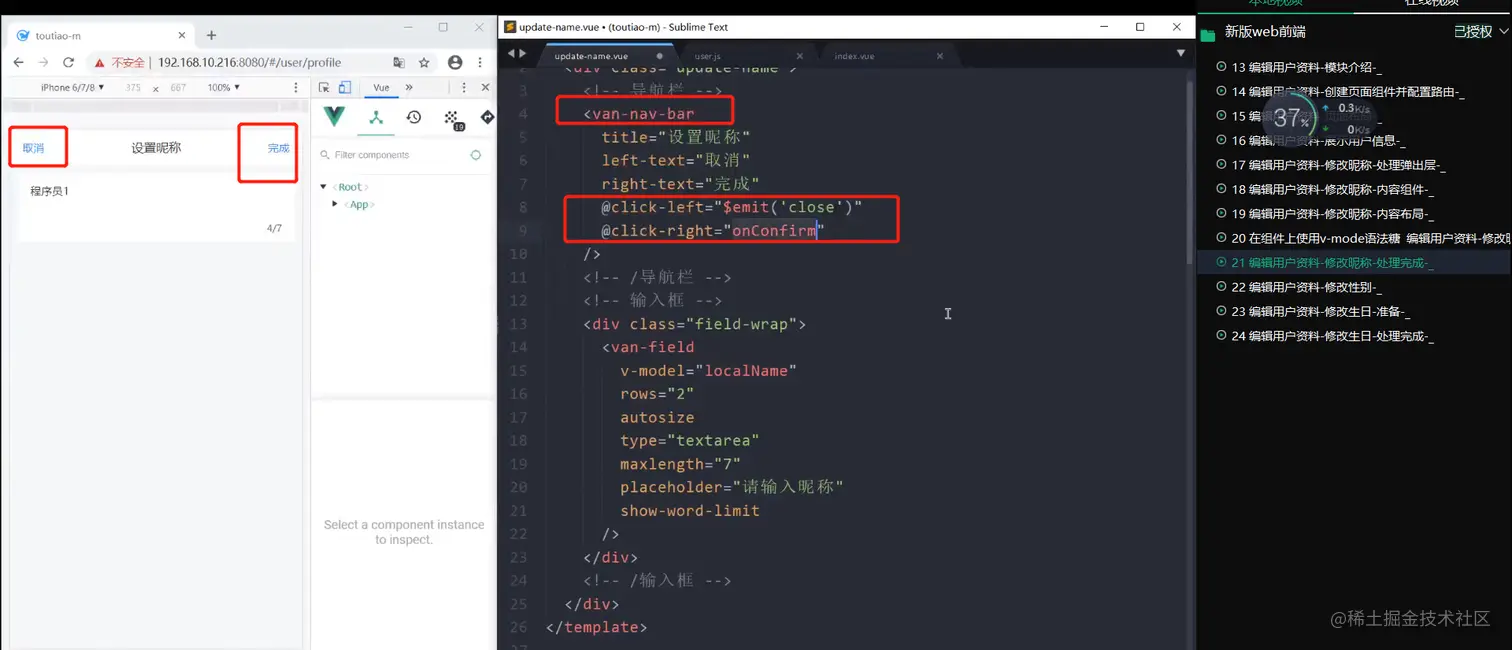Play lesson 23 修改生日-准备
The height and width of the screenshot is (650, 1512).
pyautogui.click(x=1313, y=311)
